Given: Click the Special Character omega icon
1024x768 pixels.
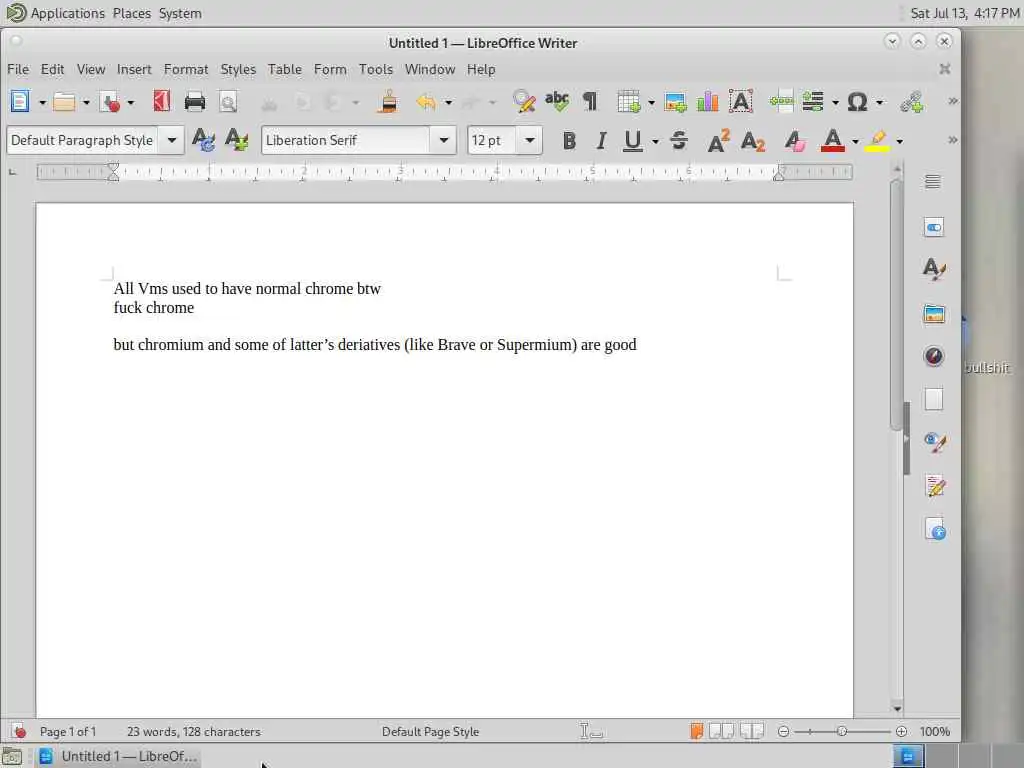Looking at the screenshot, I should 857,102.
